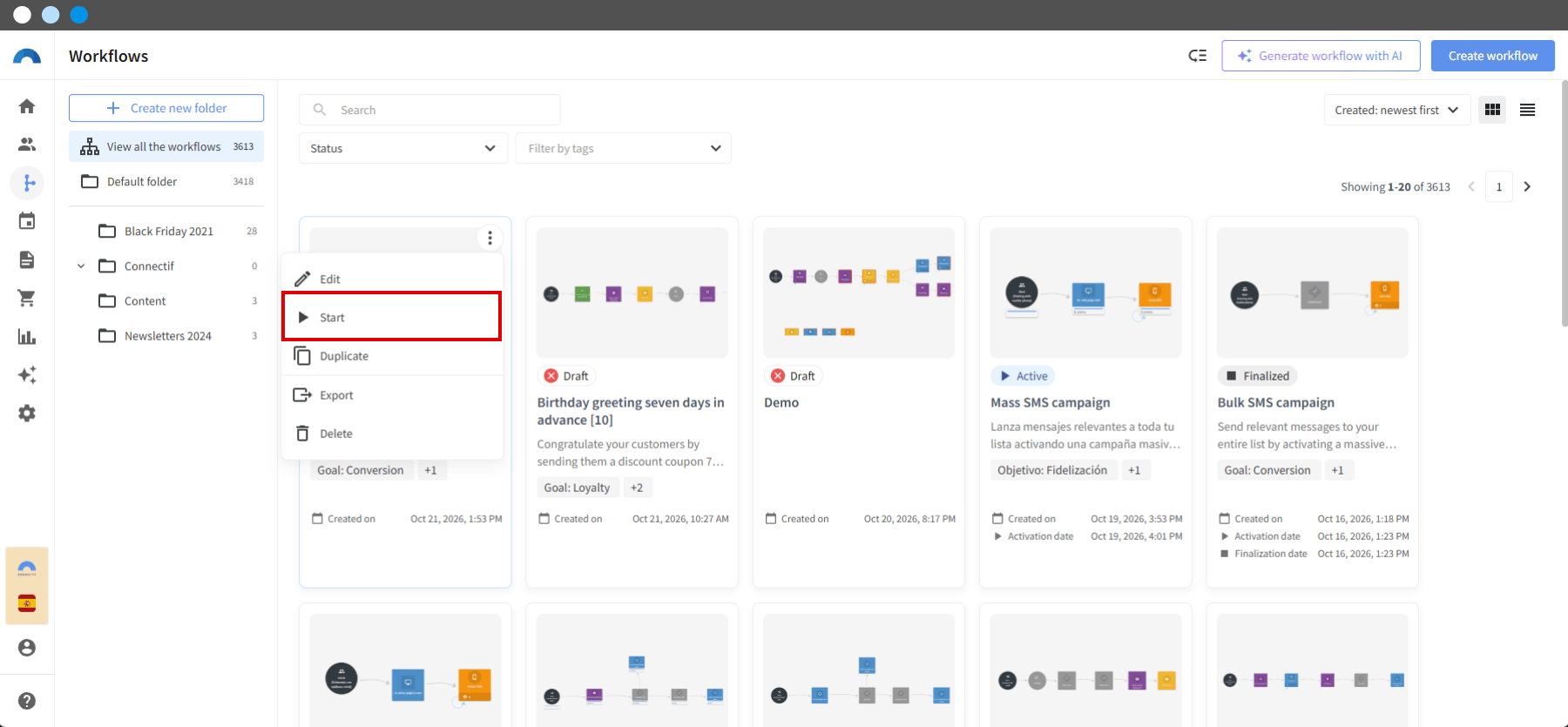Toggle the side panel icon next to Generate button
1568x727 pixels.
click(1198, 56)
